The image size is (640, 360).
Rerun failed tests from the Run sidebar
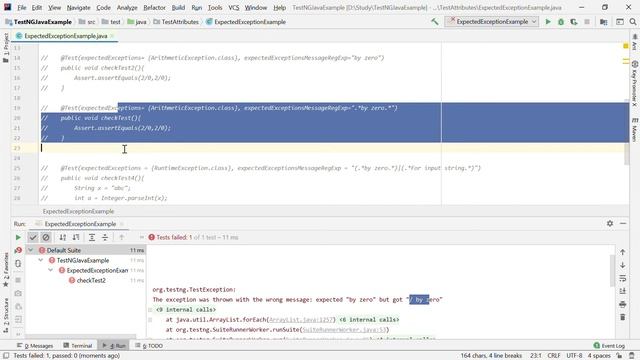point(18,250)
